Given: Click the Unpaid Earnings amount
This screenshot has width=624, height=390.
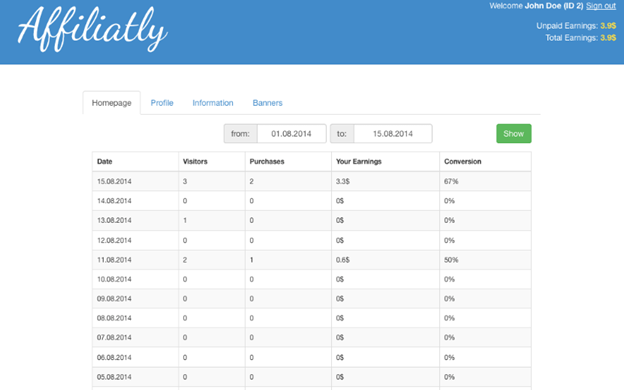Looking at the screenshot, I should (608, 26).
